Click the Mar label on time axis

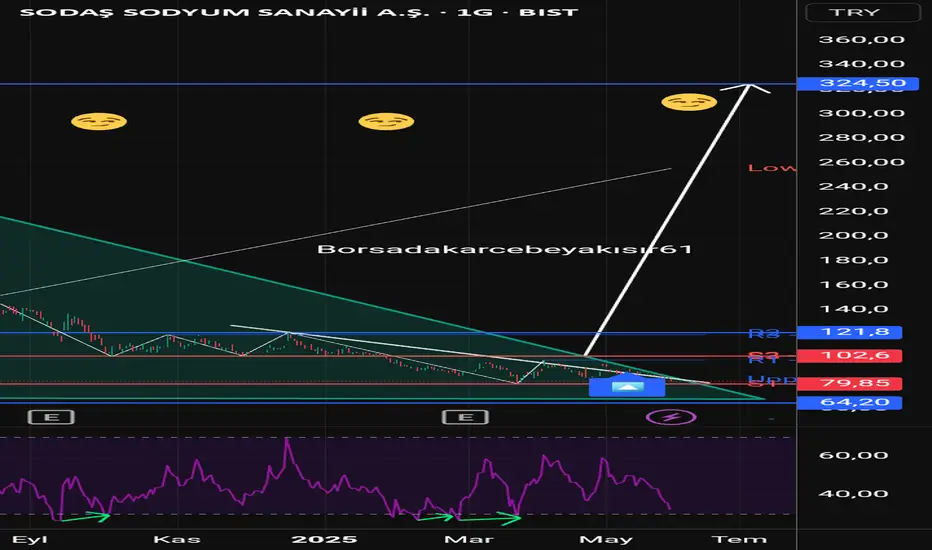(x=469, y=540)
